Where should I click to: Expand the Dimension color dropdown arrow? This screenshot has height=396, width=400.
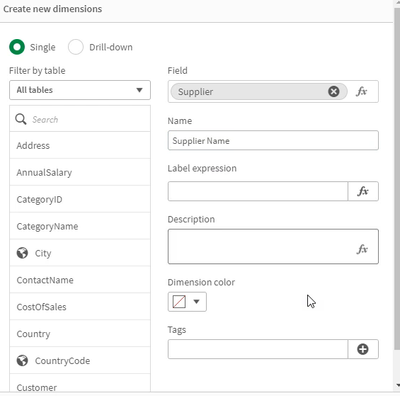196,302
